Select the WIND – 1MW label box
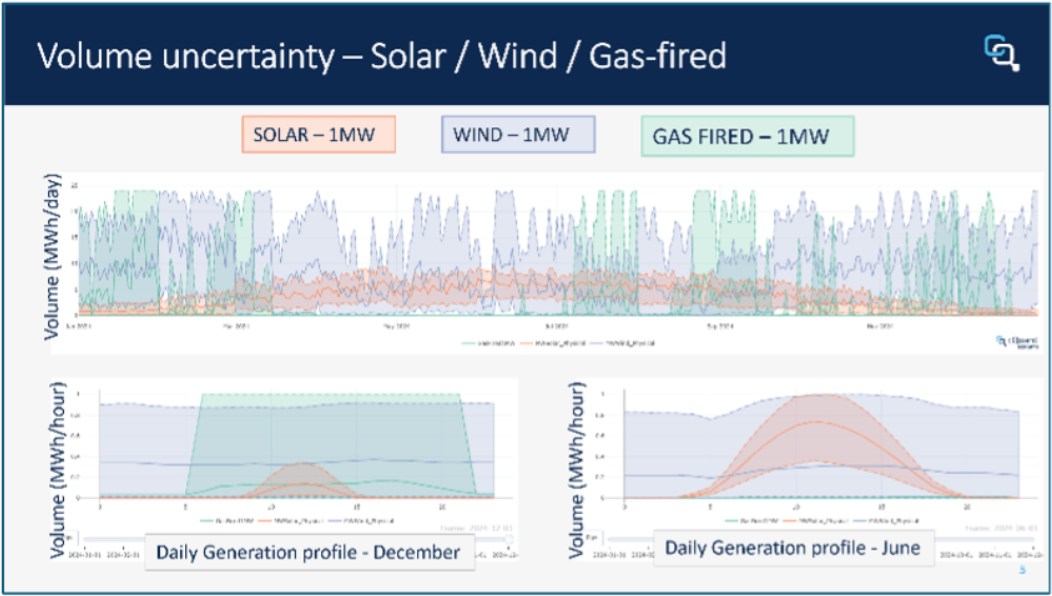1052x596 pixels. [518, 134]
